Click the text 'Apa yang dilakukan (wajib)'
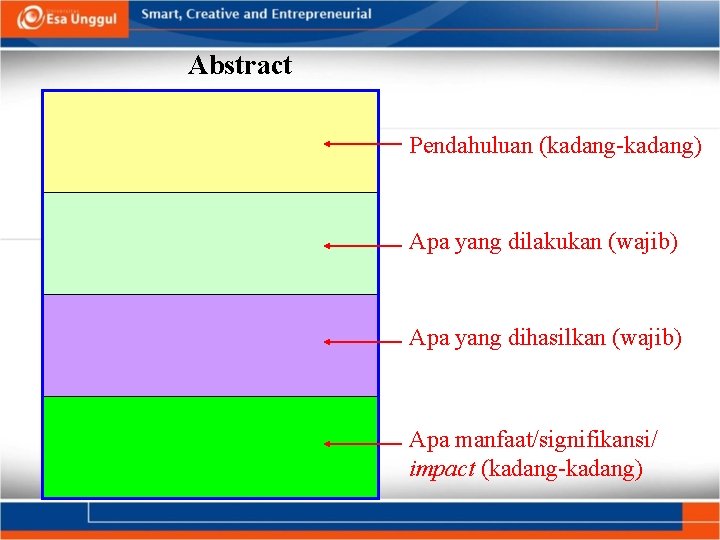The height and width of the screenshot is (540, 720). coord(543,242)
